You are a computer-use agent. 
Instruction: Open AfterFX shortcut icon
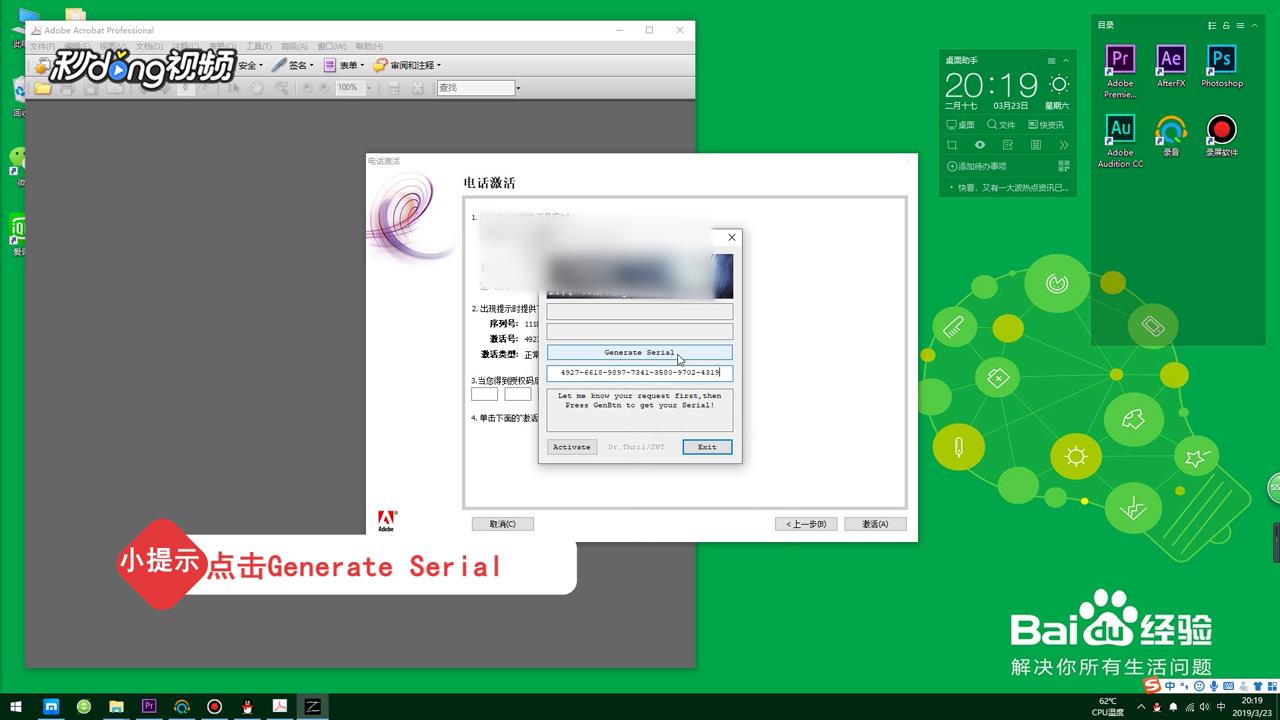(1170, 66)
